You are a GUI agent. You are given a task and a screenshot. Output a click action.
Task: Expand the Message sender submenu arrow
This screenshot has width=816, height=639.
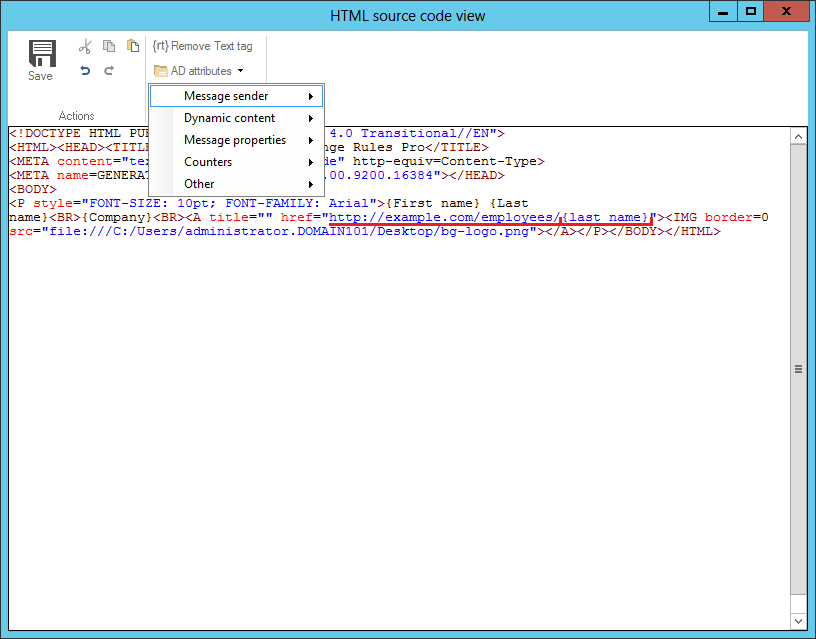coord(313,96)
